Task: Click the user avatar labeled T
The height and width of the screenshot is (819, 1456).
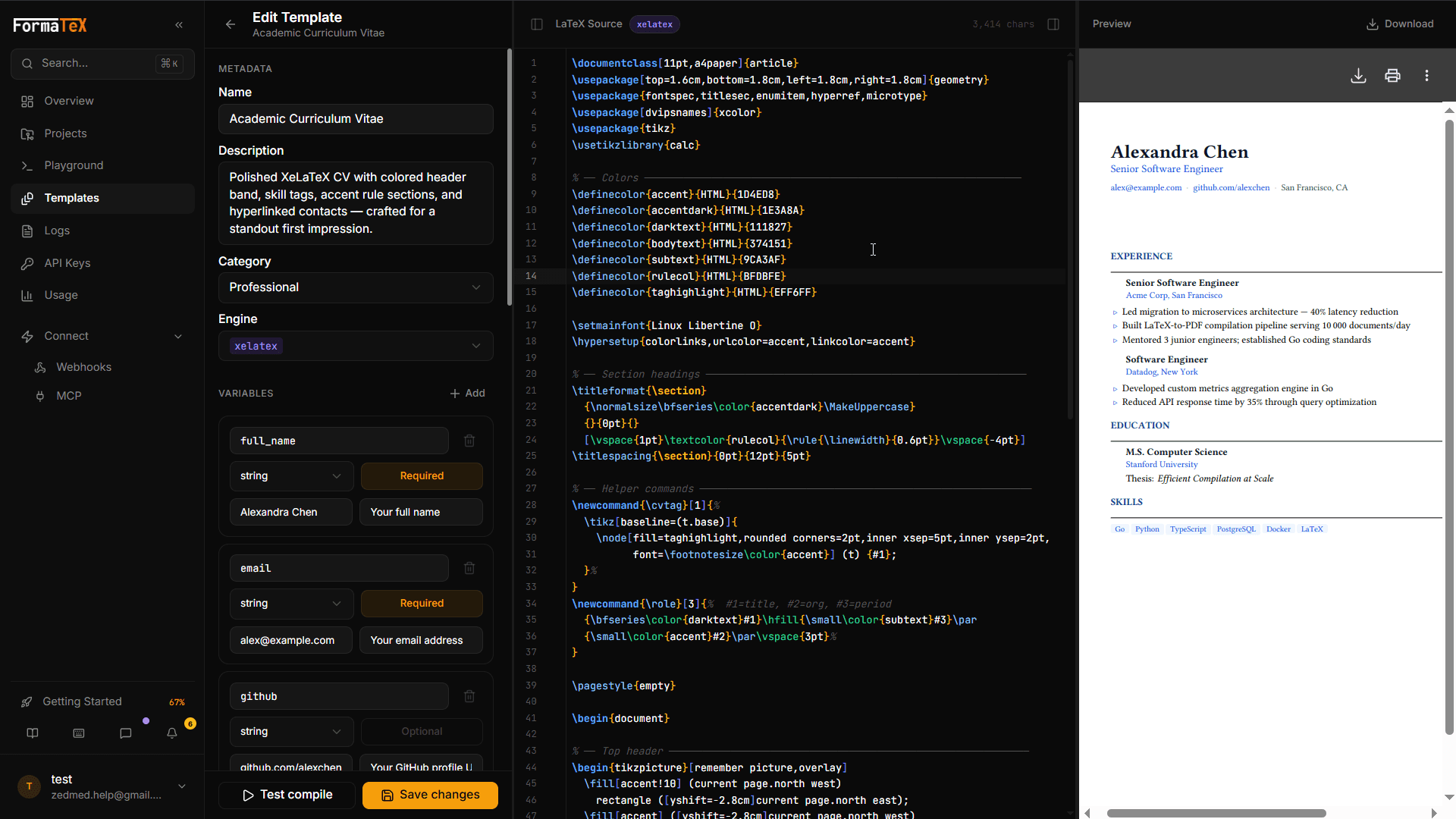Action: pyautogui.click(x=29, y=786)
